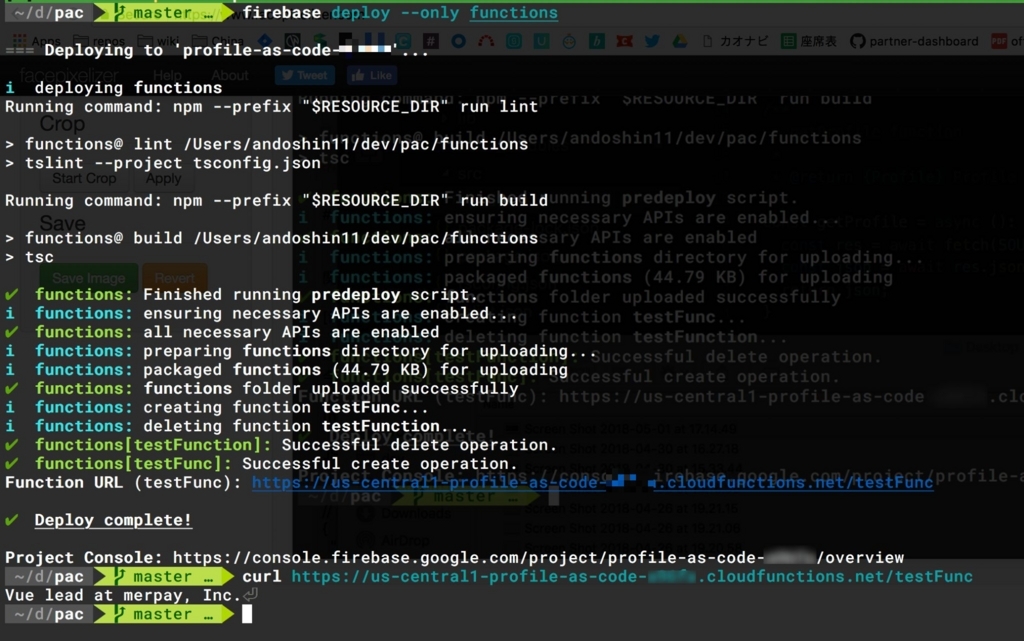This screenshot has height=641, width=1024.
Task: Open the Help menu on facepixelizer page
Action: [x=167, y=76]
